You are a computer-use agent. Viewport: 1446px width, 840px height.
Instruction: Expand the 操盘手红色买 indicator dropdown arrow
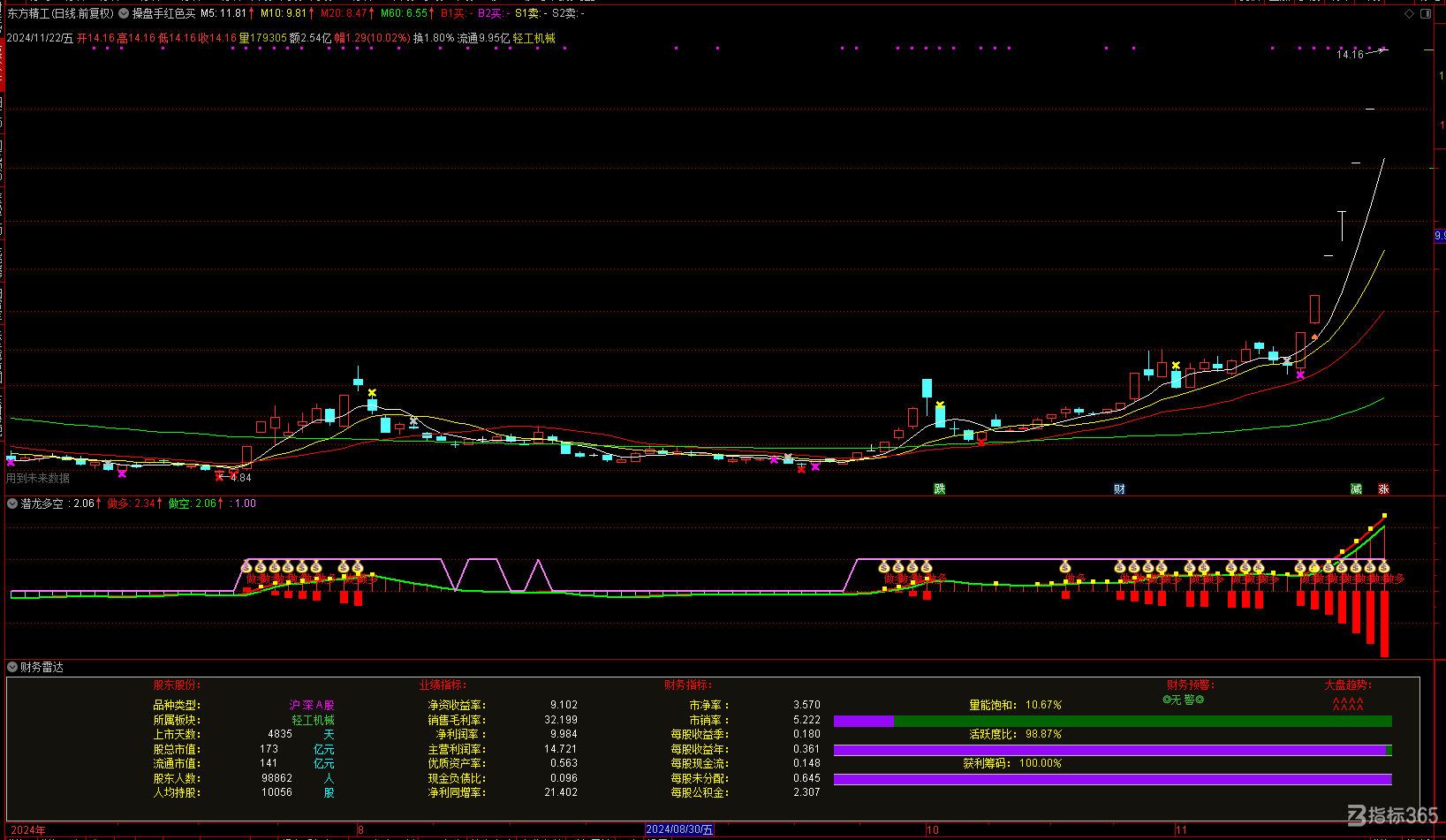tap(124, 14)
